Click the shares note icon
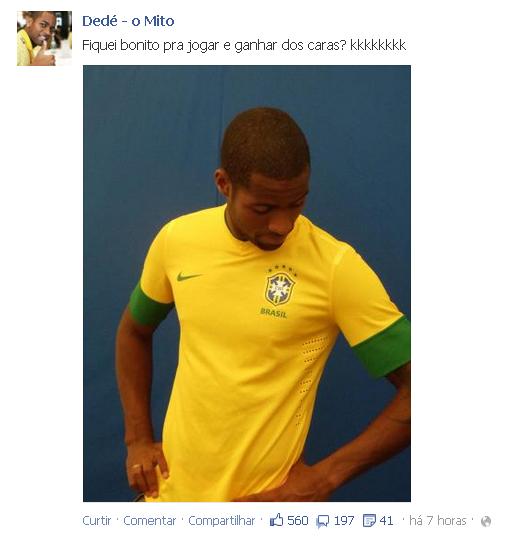Image resolution: width=523 pixels, height=537 pixels. 370,521
